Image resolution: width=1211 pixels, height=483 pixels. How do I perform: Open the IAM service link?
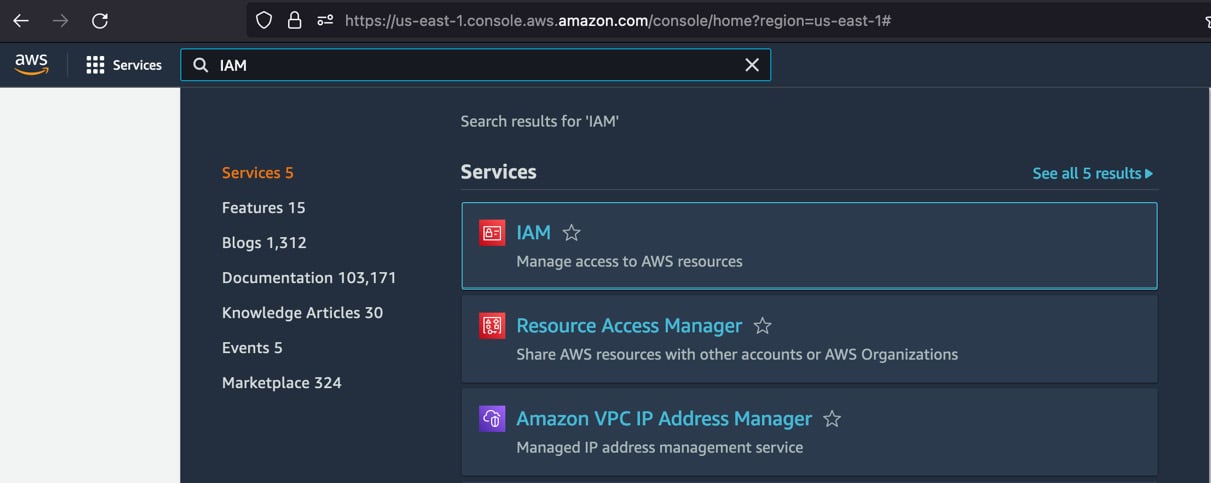click(533, 232)
